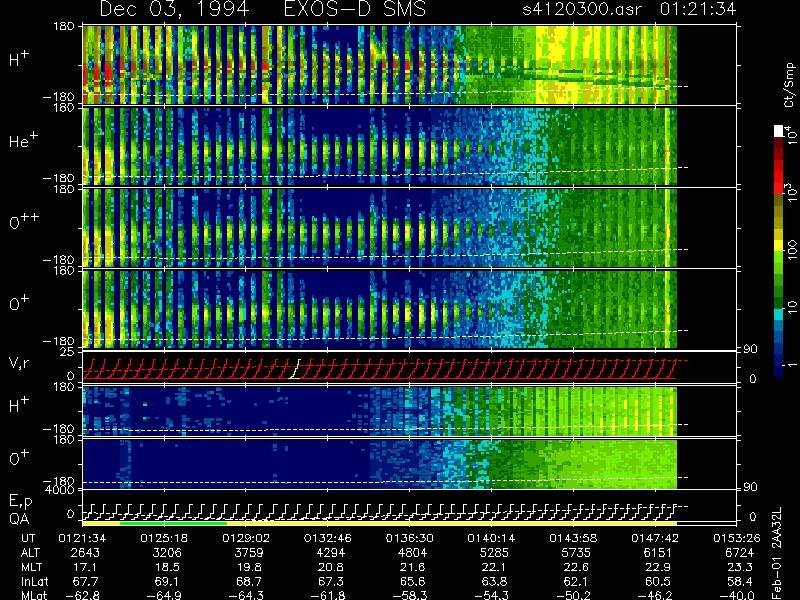Click the 'O++' panel label
This screenshot has height=600, width=800.
pos(23,221)
